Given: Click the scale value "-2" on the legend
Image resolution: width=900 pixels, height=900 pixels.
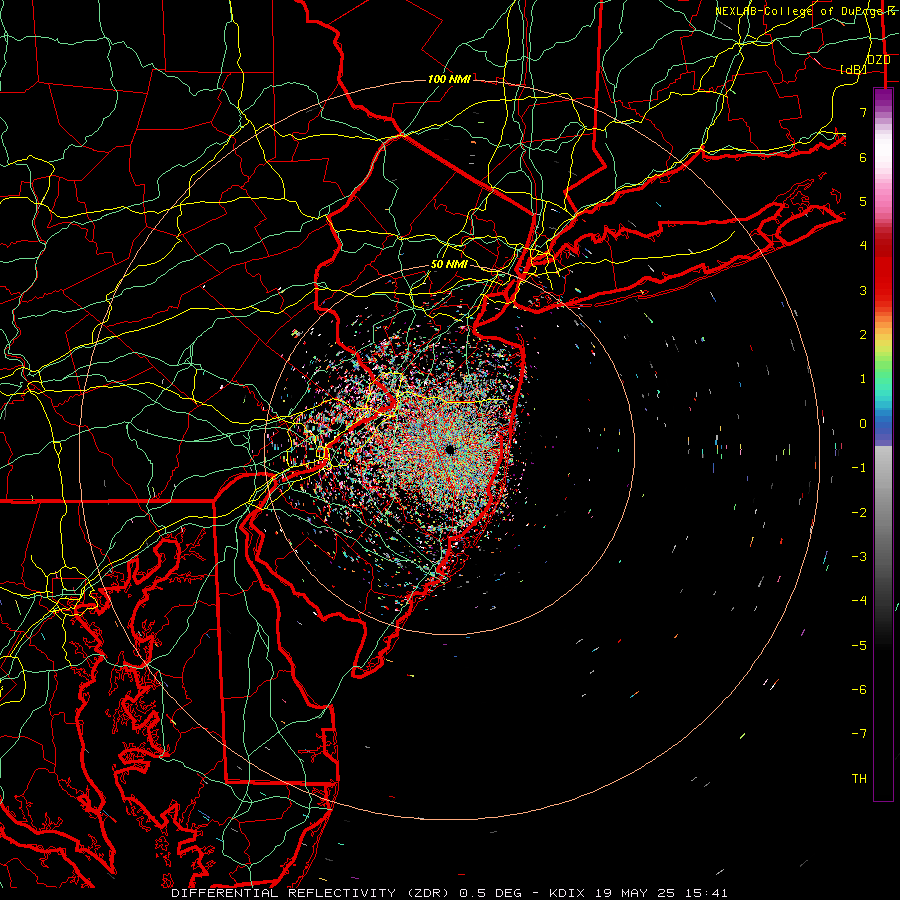Looking at the screenshot, I should (x=859, y=513).
